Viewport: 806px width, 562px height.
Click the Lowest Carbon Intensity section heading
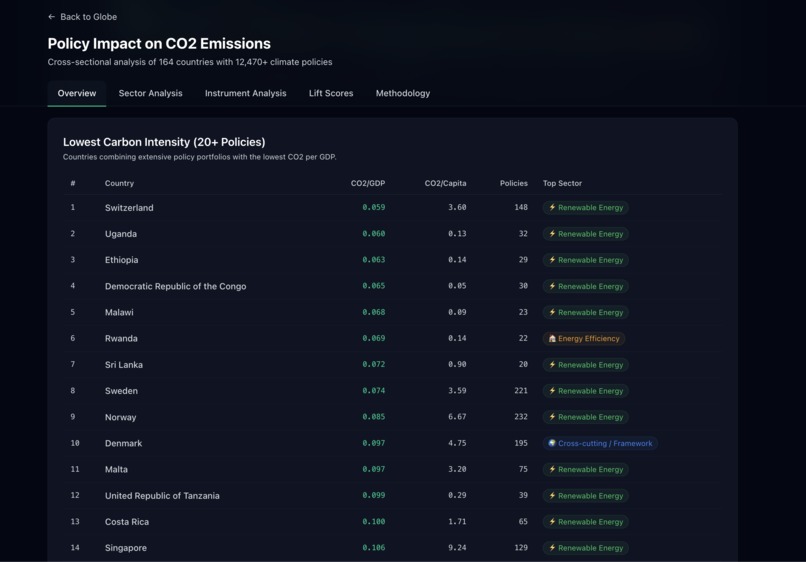[x=164, y=142]
